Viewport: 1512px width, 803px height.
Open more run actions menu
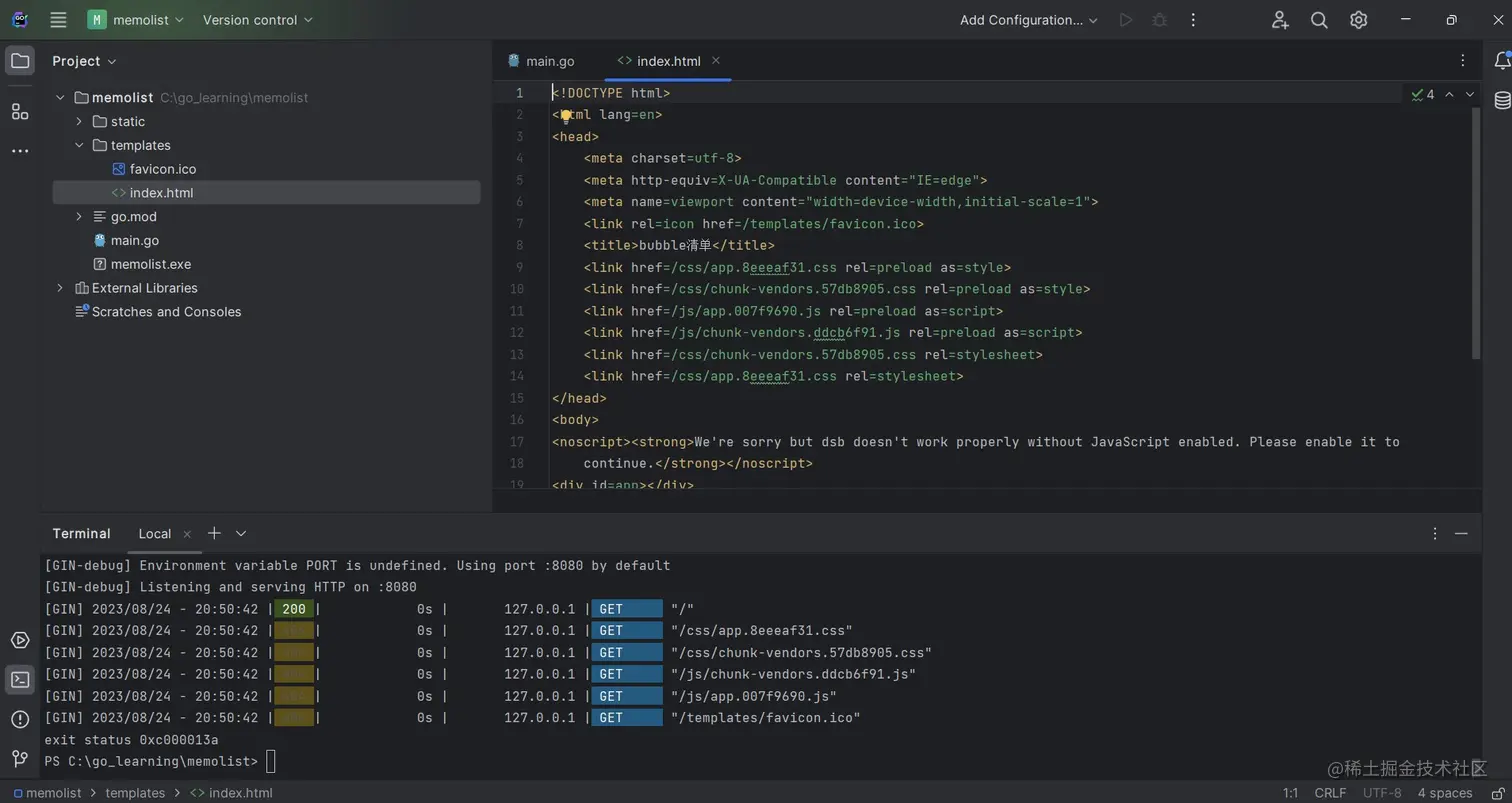pyautogui.click(x=1192, y=20)
